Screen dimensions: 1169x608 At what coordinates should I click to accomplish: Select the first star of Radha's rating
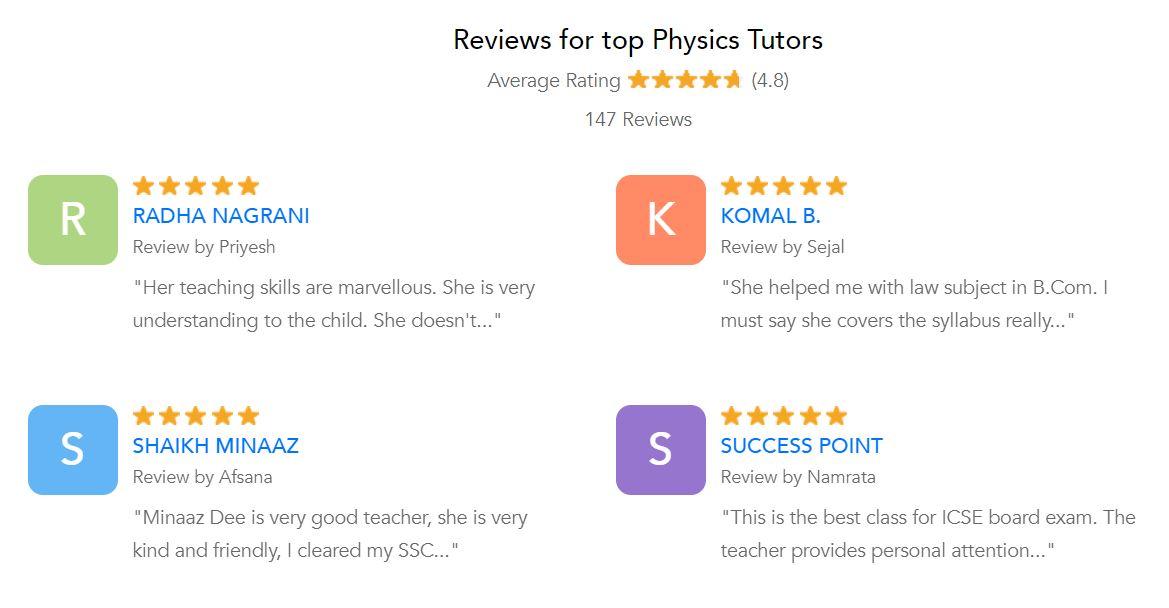pyautogui.click(x=144, y=185)
